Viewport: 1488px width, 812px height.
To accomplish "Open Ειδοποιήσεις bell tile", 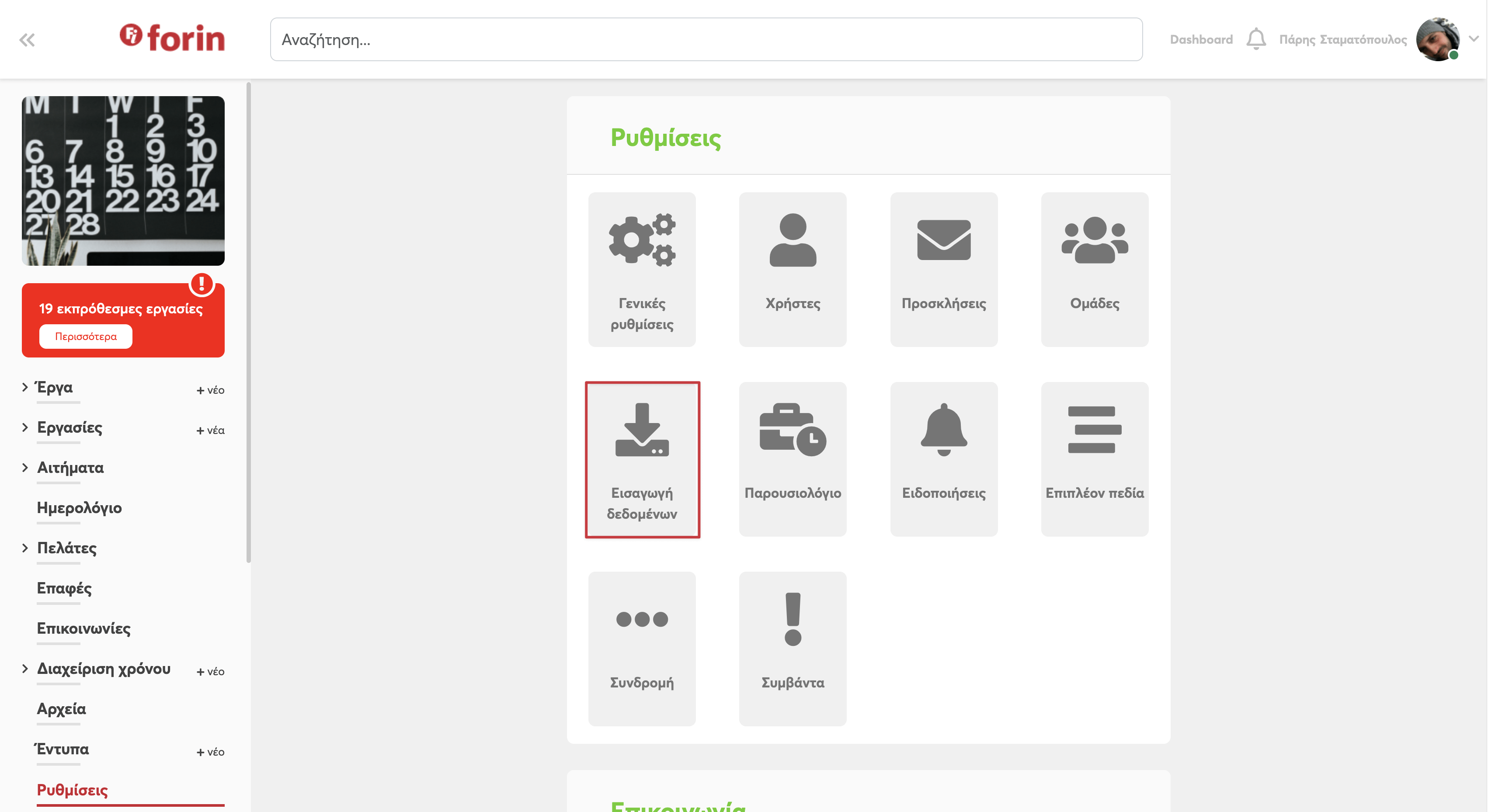I will (943, 459).
